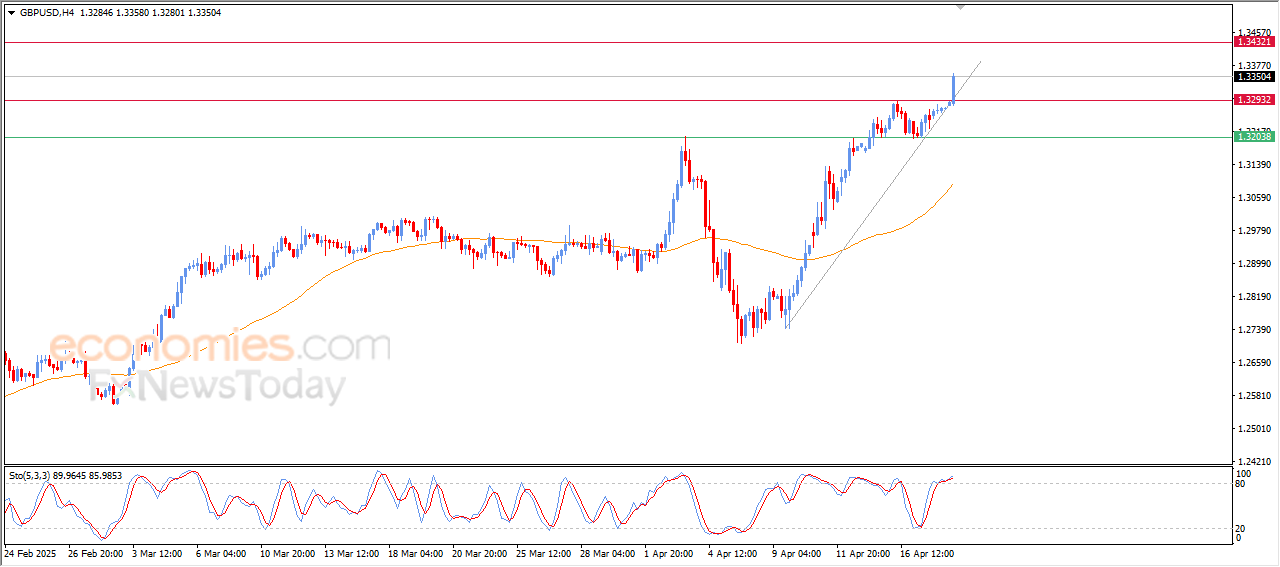Select the GBPUSD,H4 chart title text

click(x=47, y=13)
